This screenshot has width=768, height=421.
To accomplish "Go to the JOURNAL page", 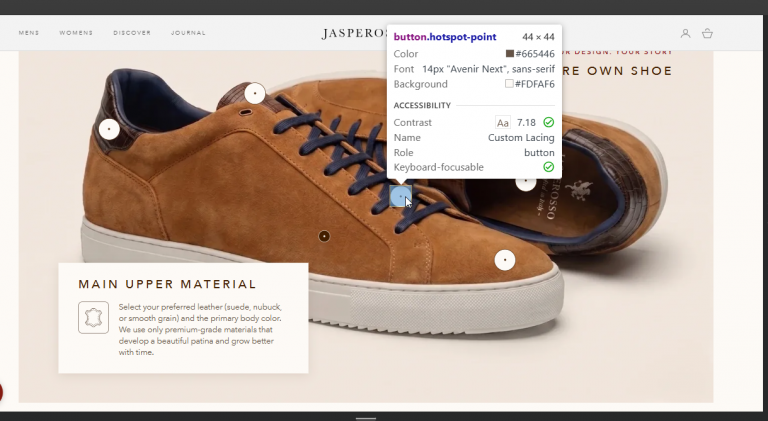I will pos(188,33).
